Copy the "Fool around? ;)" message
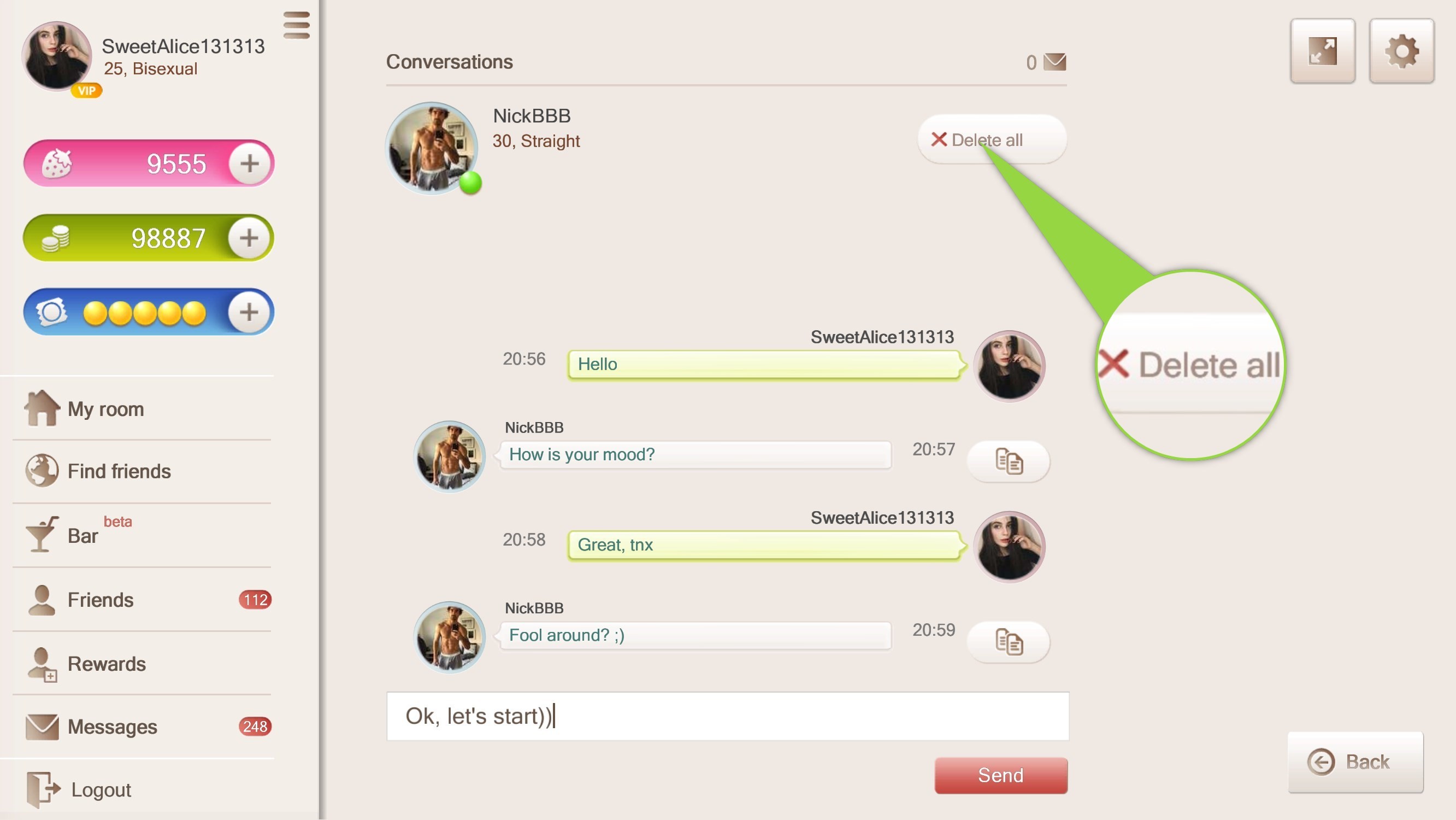 [x=1009, y=642]
